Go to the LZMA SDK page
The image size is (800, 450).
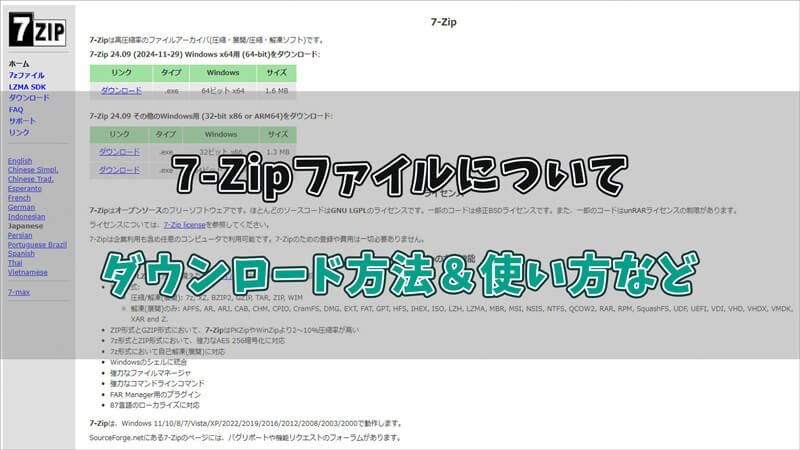click(x=27, y=87)
